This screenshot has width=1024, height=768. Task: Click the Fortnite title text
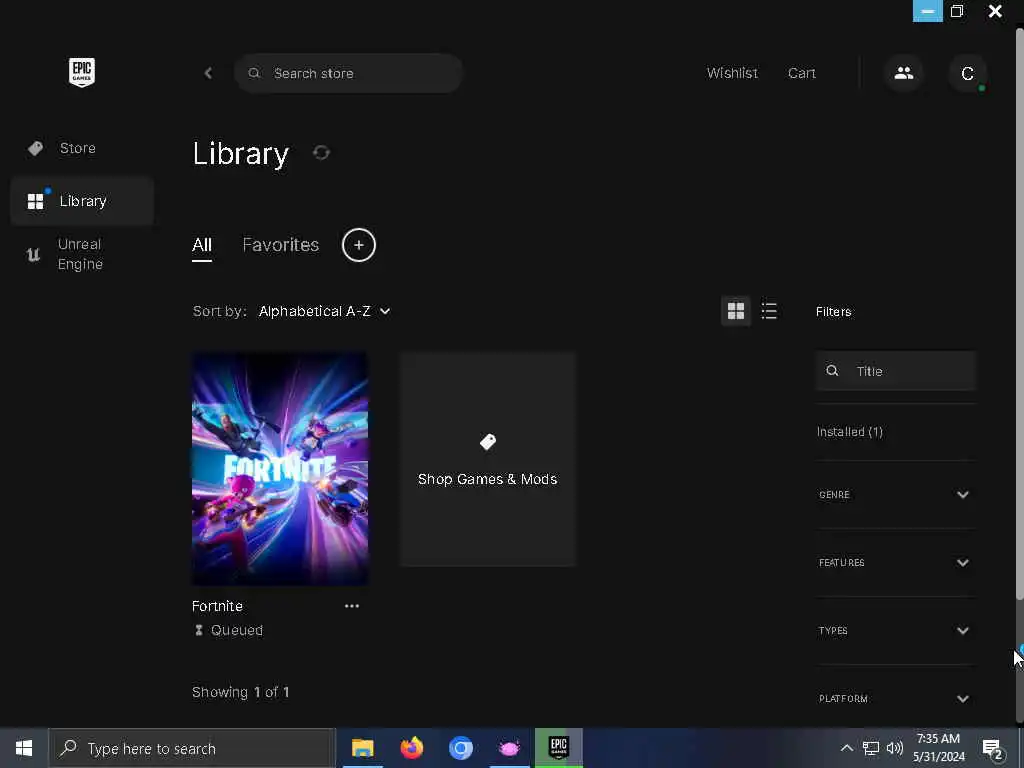pyautogui.click(x=217, y=606)
